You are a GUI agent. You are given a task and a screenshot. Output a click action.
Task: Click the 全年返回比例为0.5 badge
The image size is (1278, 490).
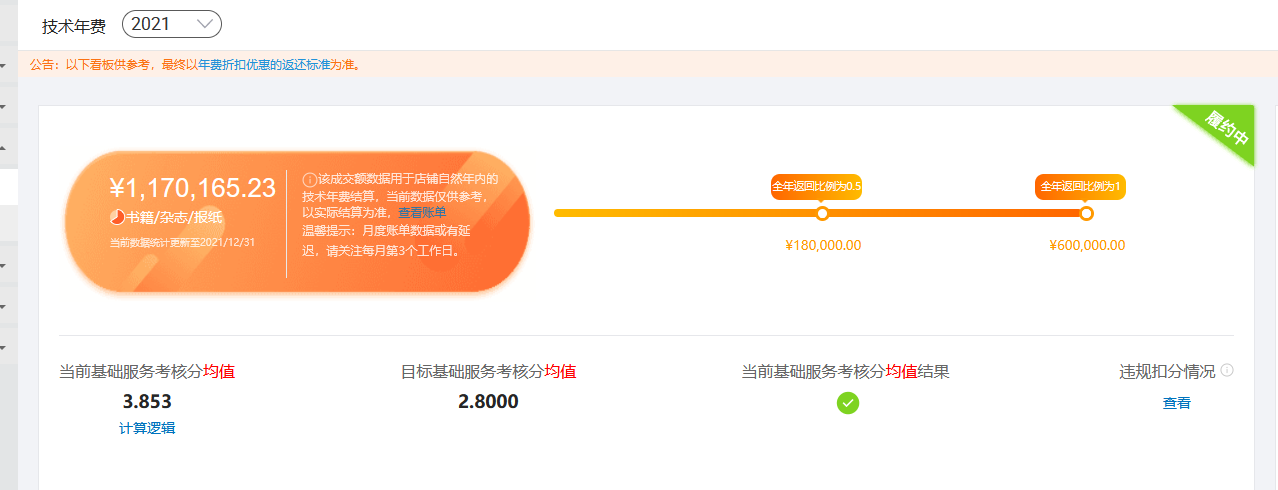click(x=816, y=187)
